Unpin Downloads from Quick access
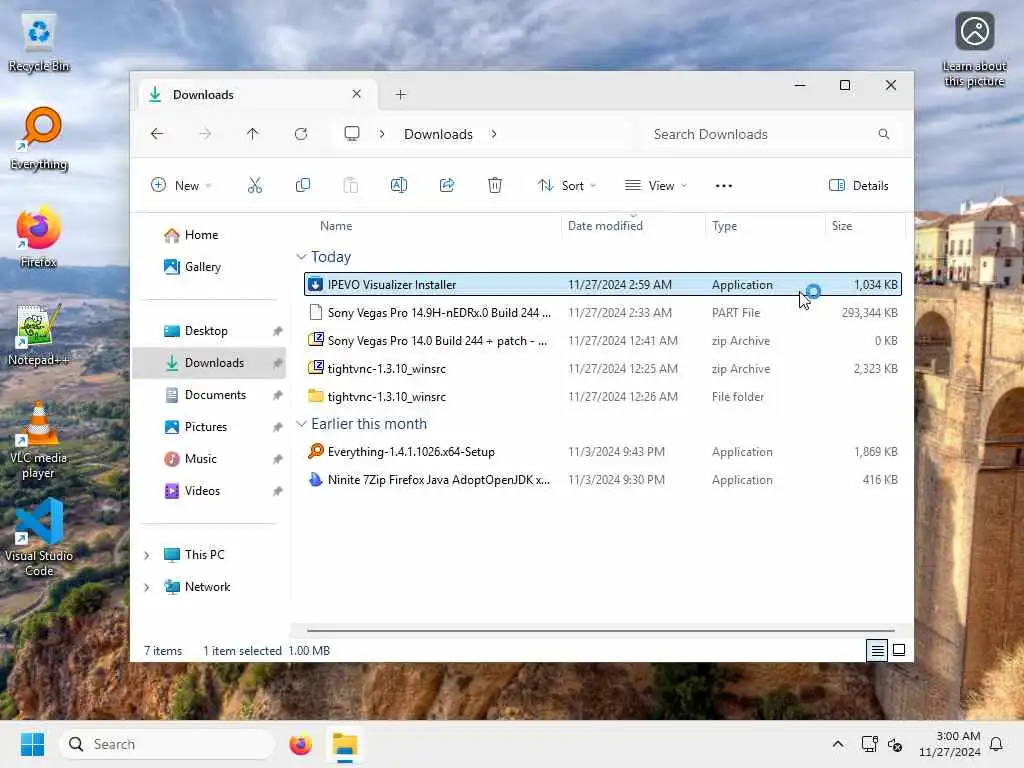Viewport: 1024px width, 768px height. coord(278,363)
